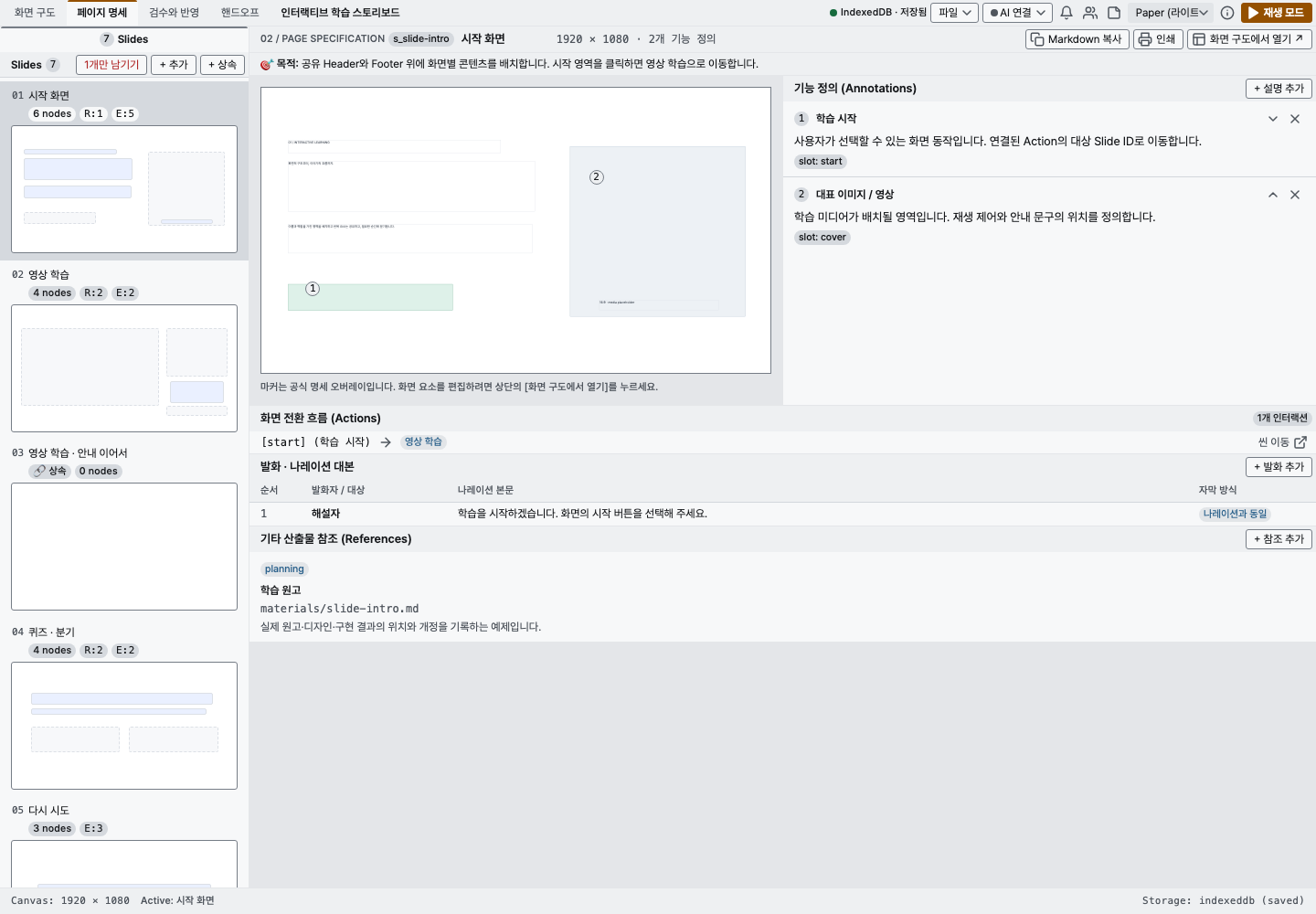Image resolution: width=1316 pixels, height=914 pixels.
Task: Click the s_slide-intro ID badge
Action: click(421, 39)
